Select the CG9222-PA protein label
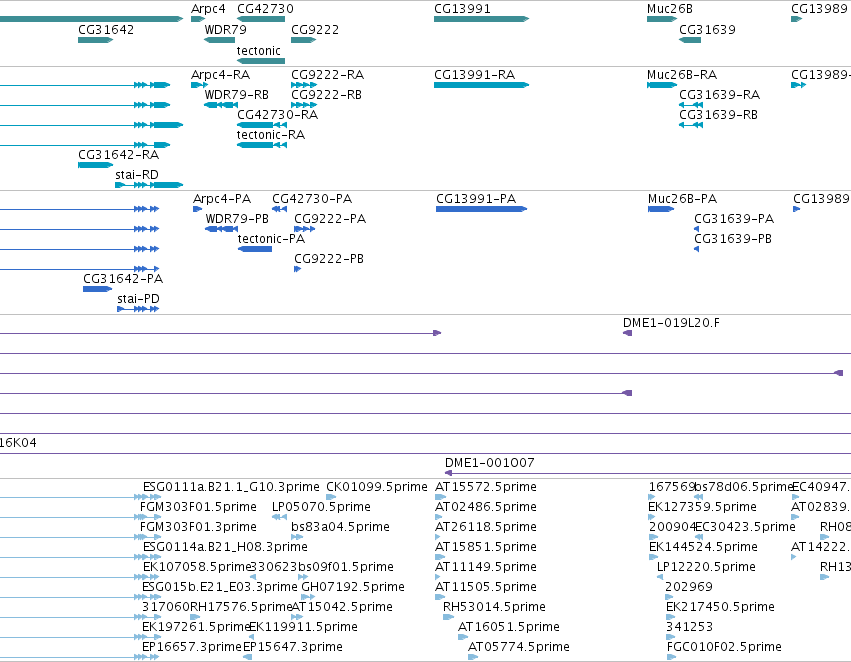Image resolution: width=851 pixels, height=662 pixels. tap(330, 219)
